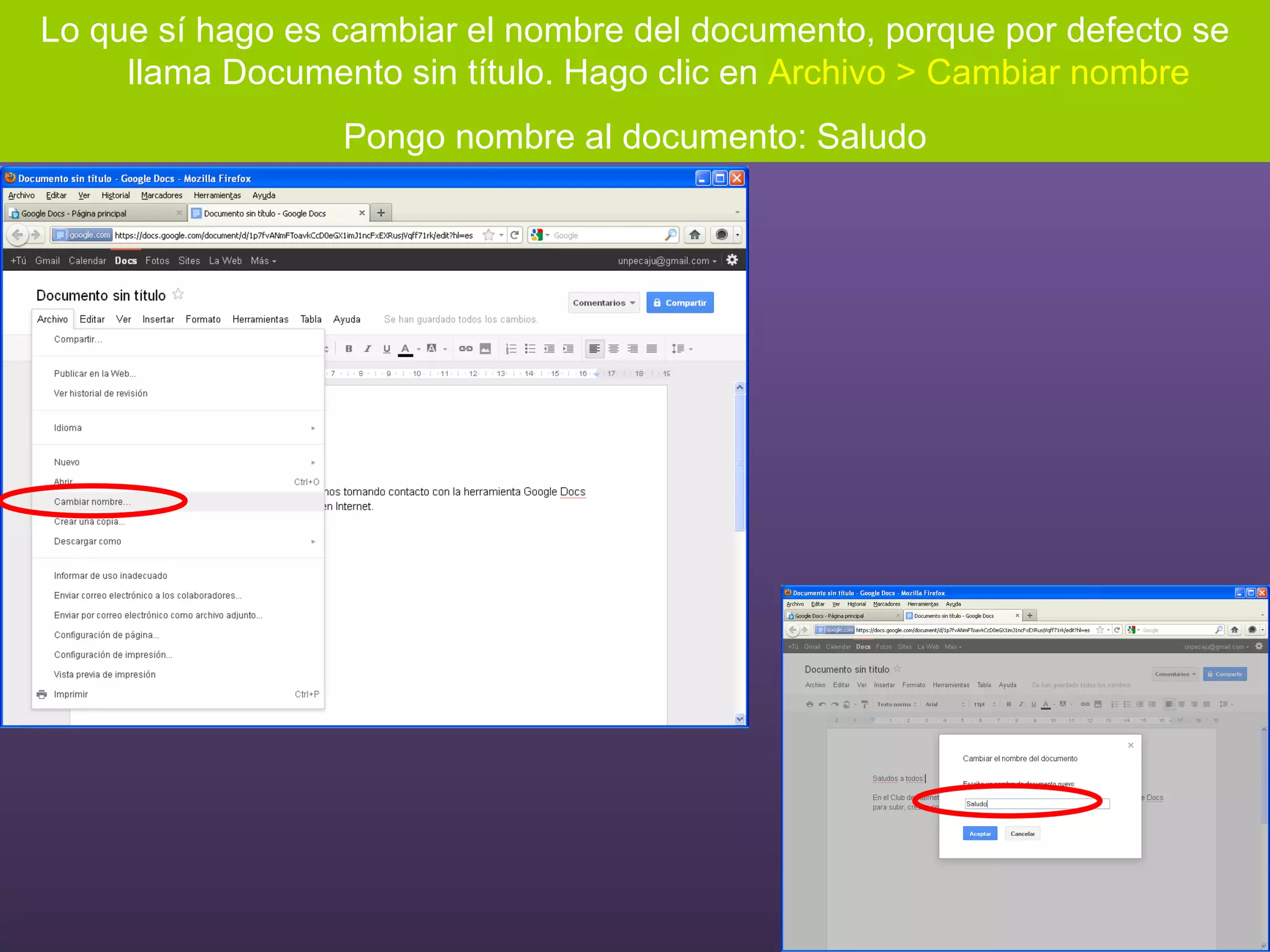Open the search engine selector dropdown
This screenshot has height=952, width=1270.
click(x=540, y=235)
